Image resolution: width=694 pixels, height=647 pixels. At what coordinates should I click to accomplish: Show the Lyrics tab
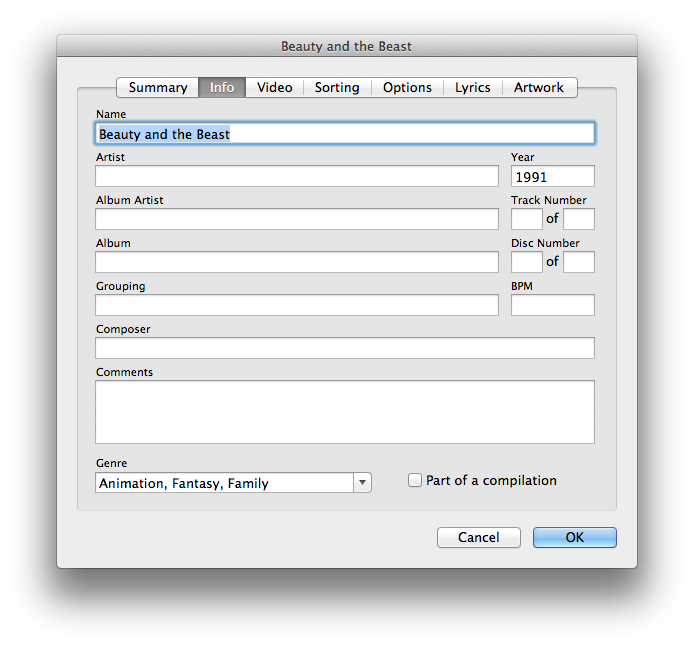point(472,87)
